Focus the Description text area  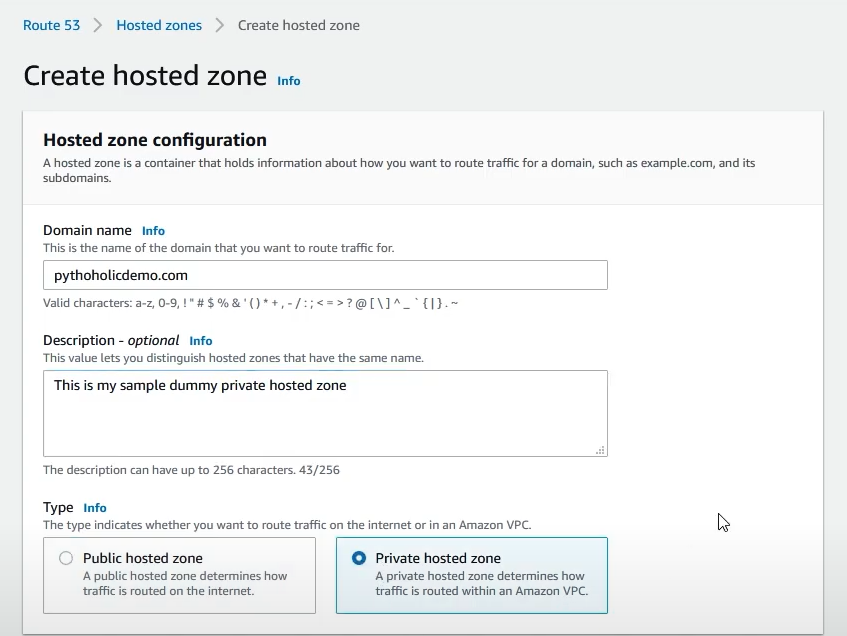click(x=325, y=413)
